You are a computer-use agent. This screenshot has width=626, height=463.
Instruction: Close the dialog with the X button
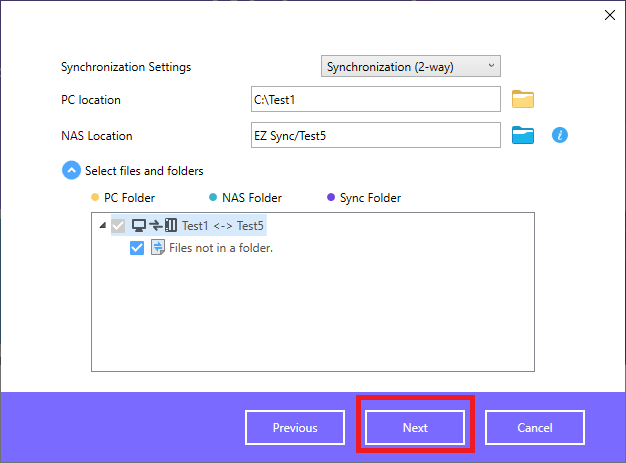(x=609, y=15)
